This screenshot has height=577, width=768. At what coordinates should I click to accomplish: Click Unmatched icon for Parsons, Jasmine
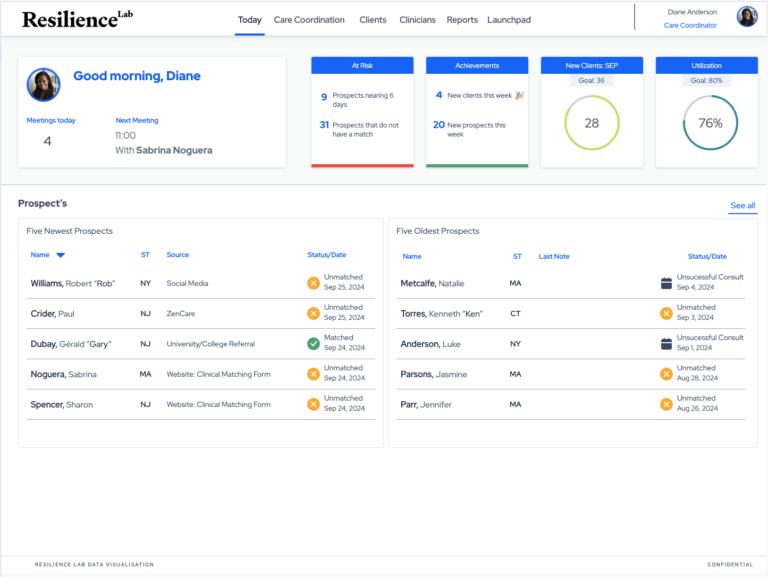pos(666,374)
